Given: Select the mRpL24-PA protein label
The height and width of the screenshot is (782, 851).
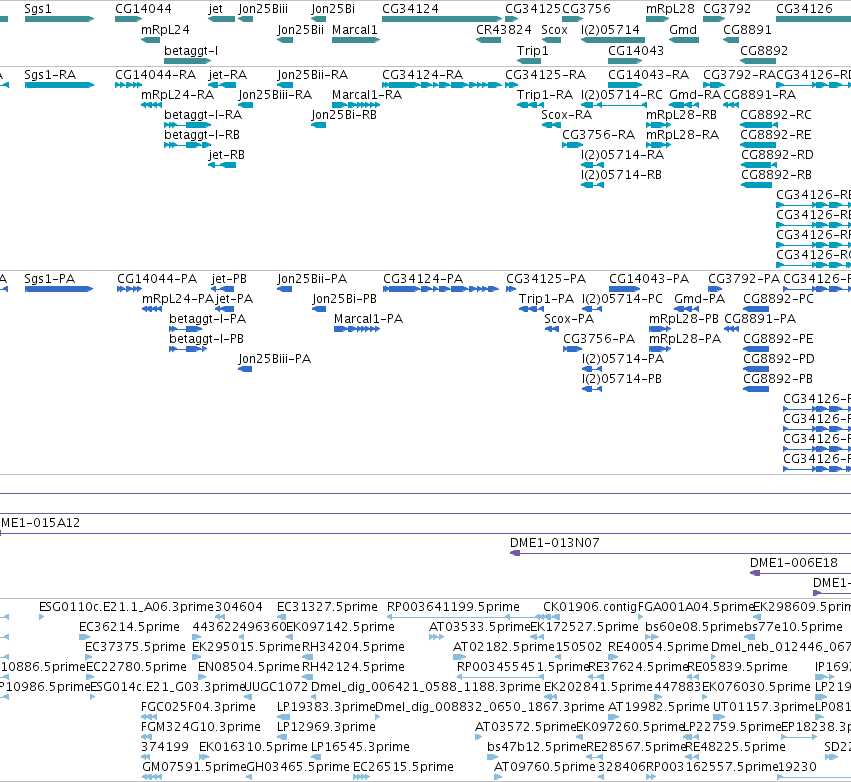Looking at the screenshot, I should tap(178, 299).
